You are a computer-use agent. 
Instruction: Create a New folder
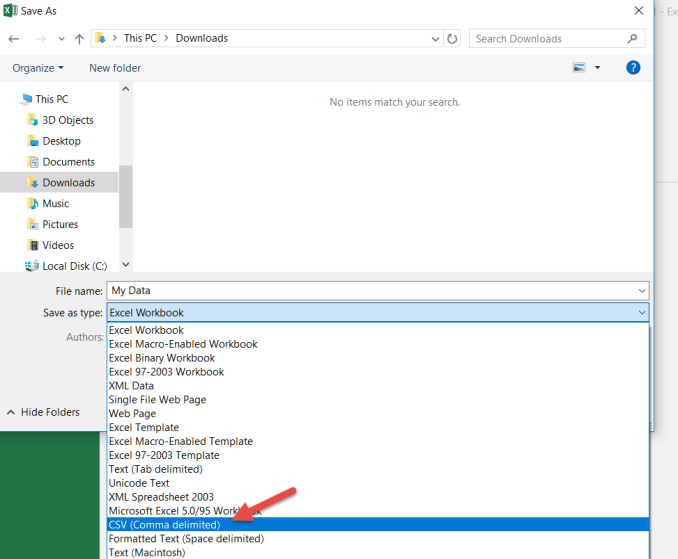115,68
